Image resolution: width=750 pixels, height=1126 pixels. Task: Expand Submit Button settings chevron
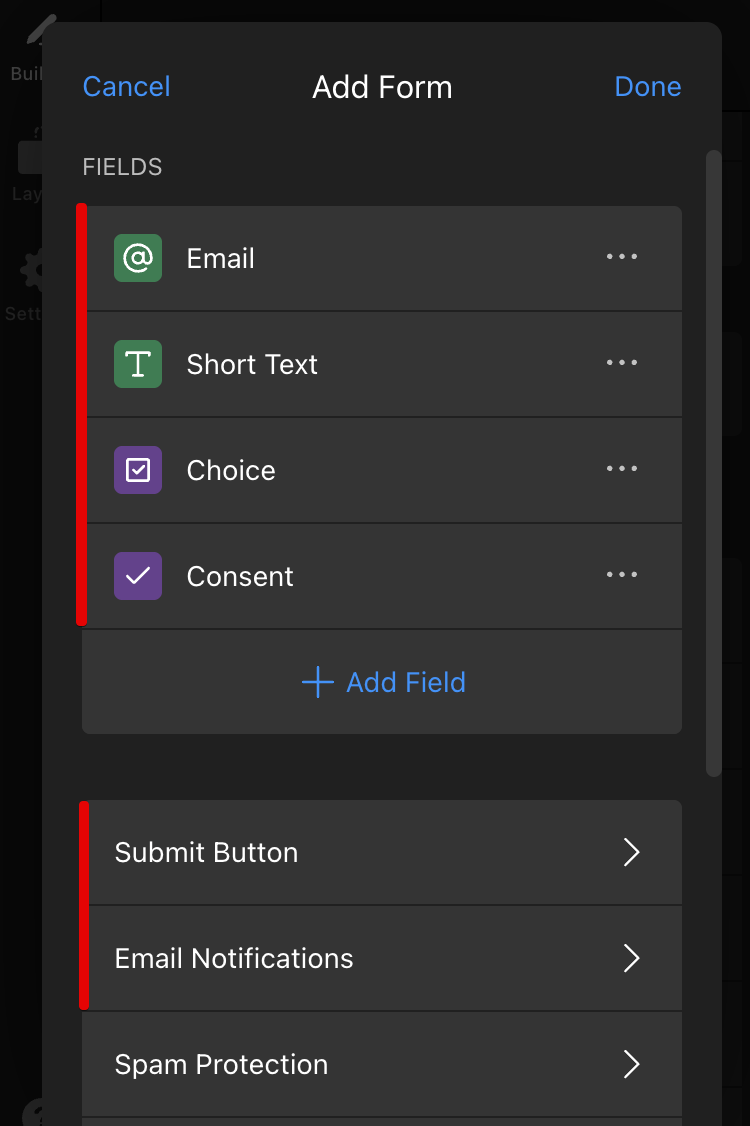pyautogui.click(x=631, y=852)
